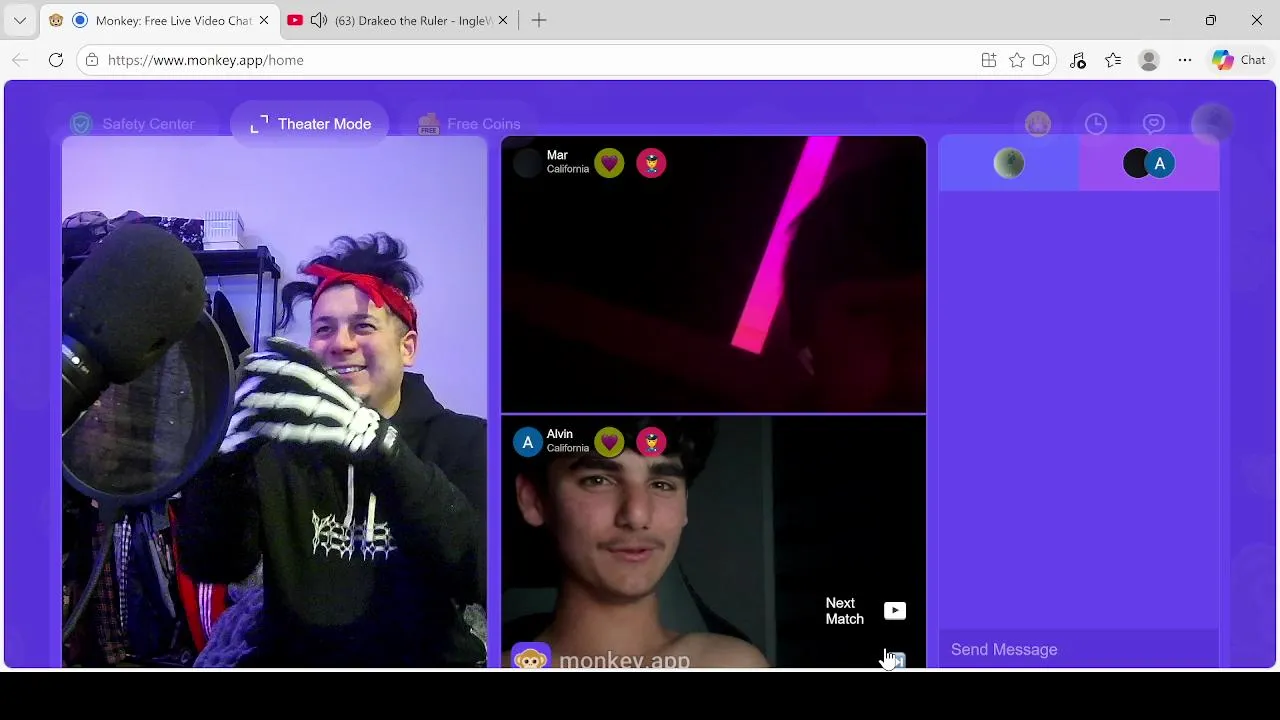The height and width of the screenshot is (720, 1280).
Task: Open the tab search dropdown arrow
Action: tap(19, 20)
